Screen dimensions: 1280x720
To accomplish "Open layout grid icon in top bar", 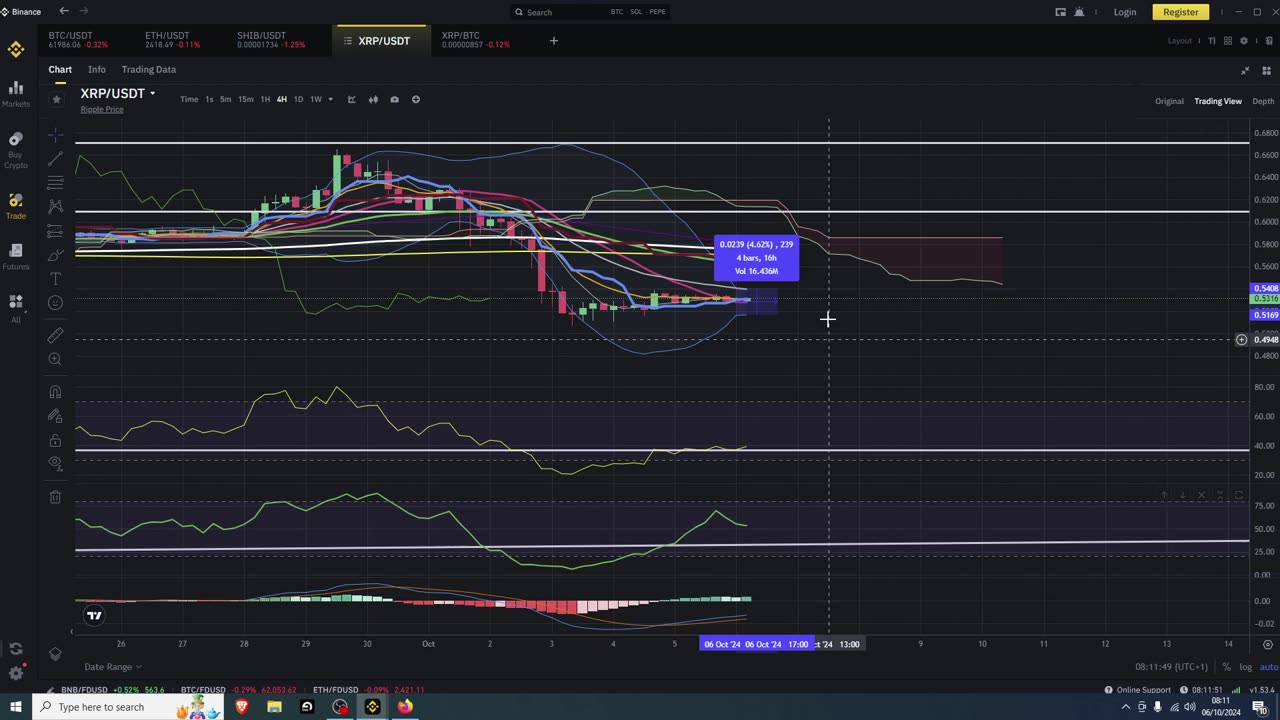I will click(x=1227, y=41).
